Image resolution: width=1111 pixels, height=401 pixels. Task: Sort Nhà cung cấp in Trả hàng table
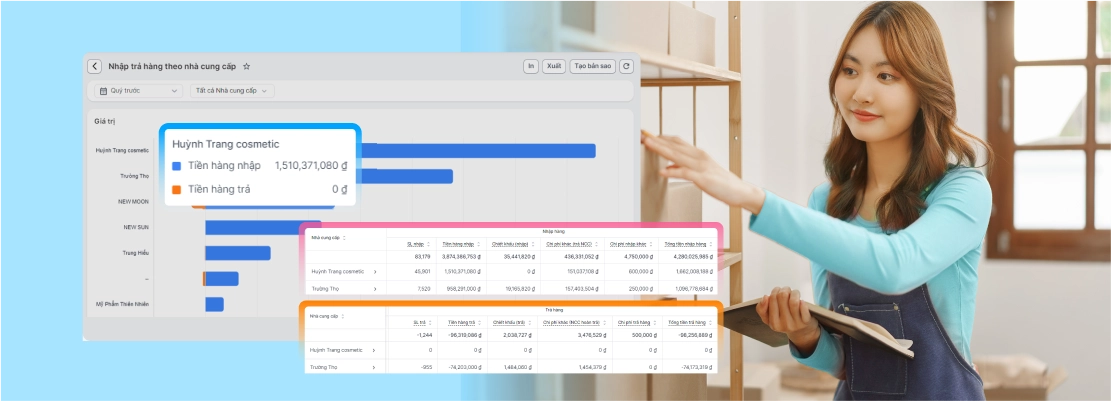click(344, 316)
